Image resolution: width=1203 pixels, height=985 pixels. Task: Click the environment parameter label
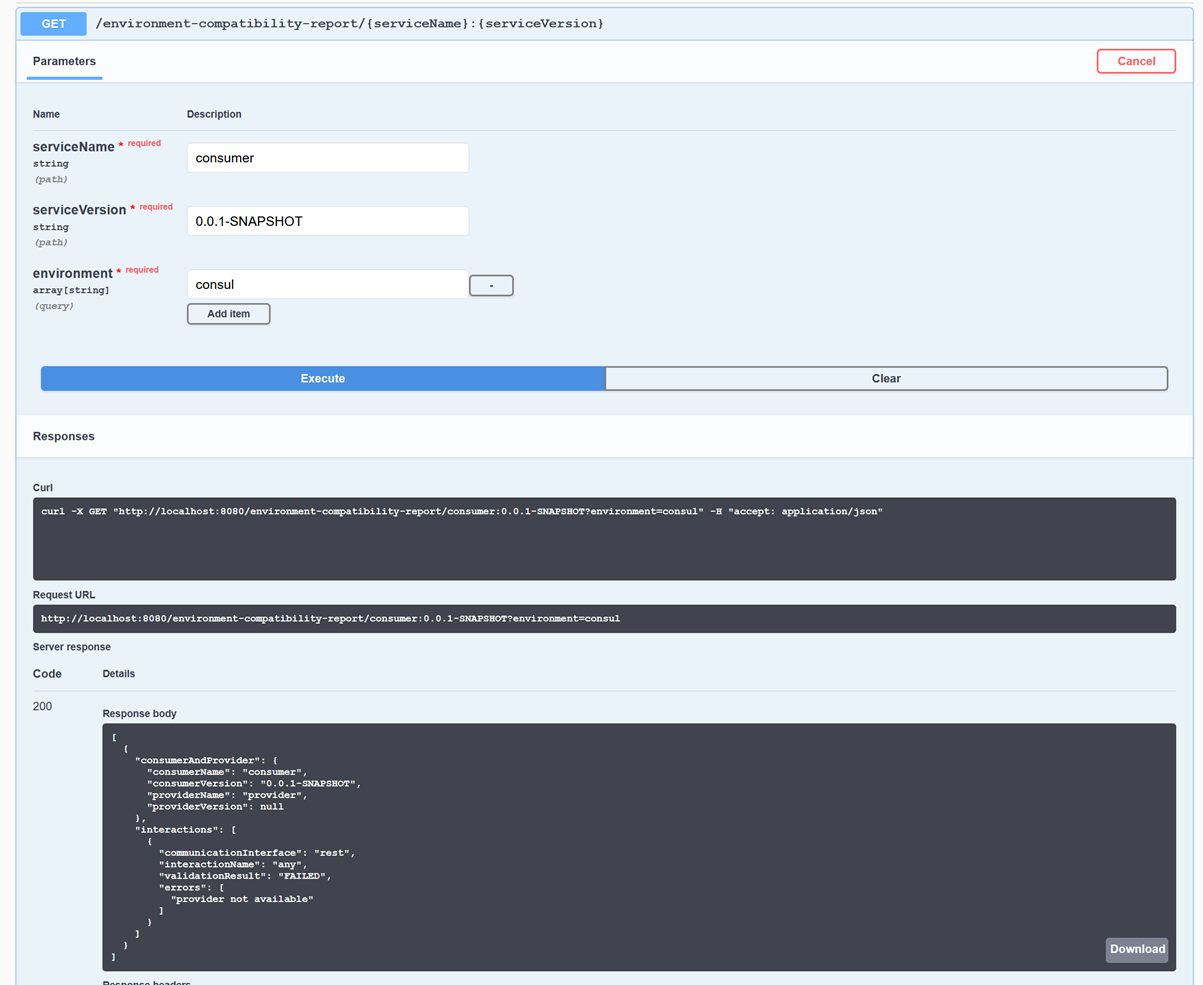[x=73, y=273]
